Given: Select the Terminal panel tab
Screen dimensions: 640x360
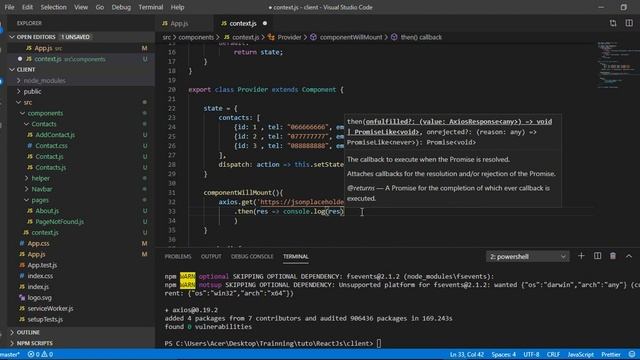Looking at the screenshot, I should (x=296, y=256).
